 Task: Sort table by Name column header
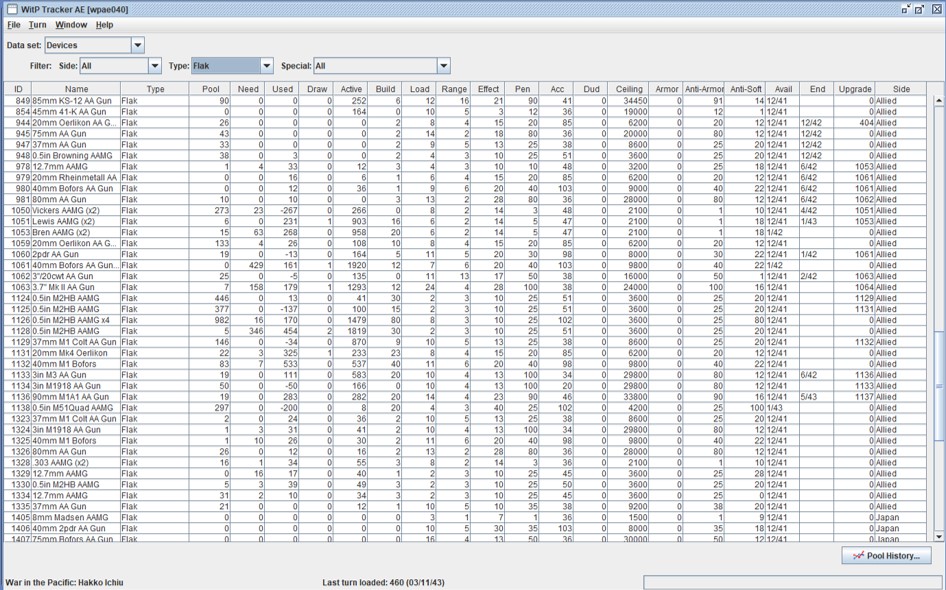[x=76, y=89]
